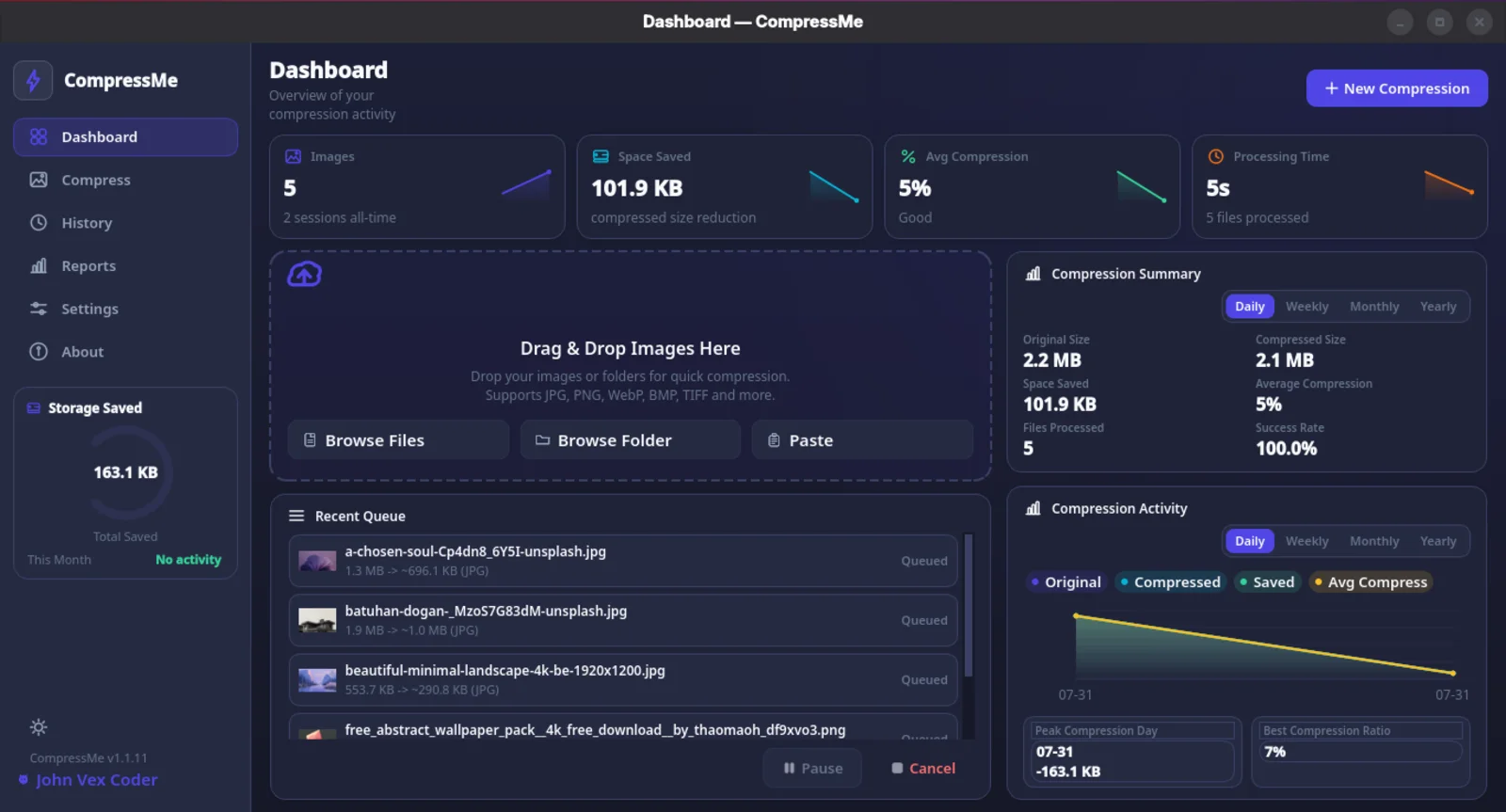The height and width of the screenshot is (812, 1506).
Task: Cancel the recent queue
Action: pyautogui.click(x=922, y=769)
